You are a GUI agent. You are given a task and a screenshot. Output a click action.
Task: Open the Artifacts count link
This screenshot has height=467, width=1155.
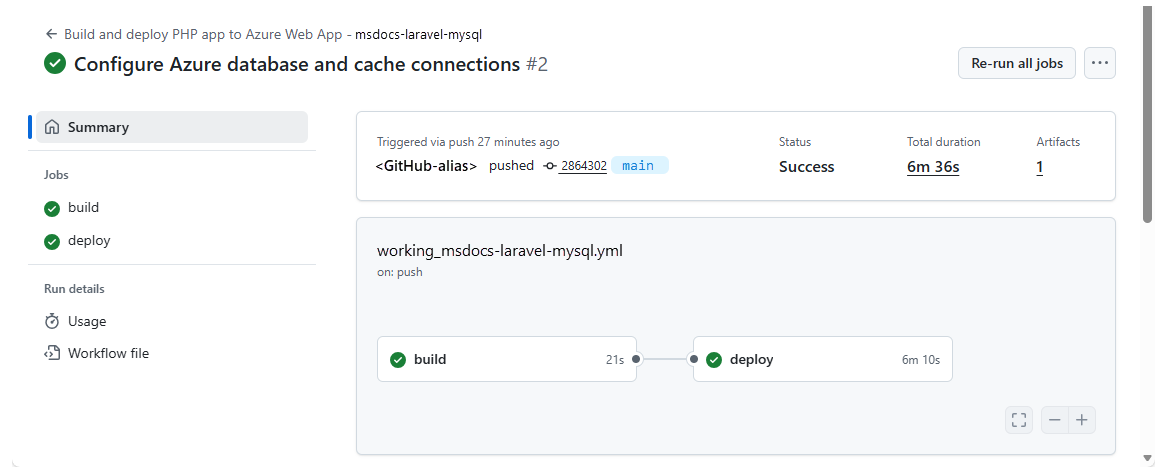pyautogui.click(x=1040, y=167)
